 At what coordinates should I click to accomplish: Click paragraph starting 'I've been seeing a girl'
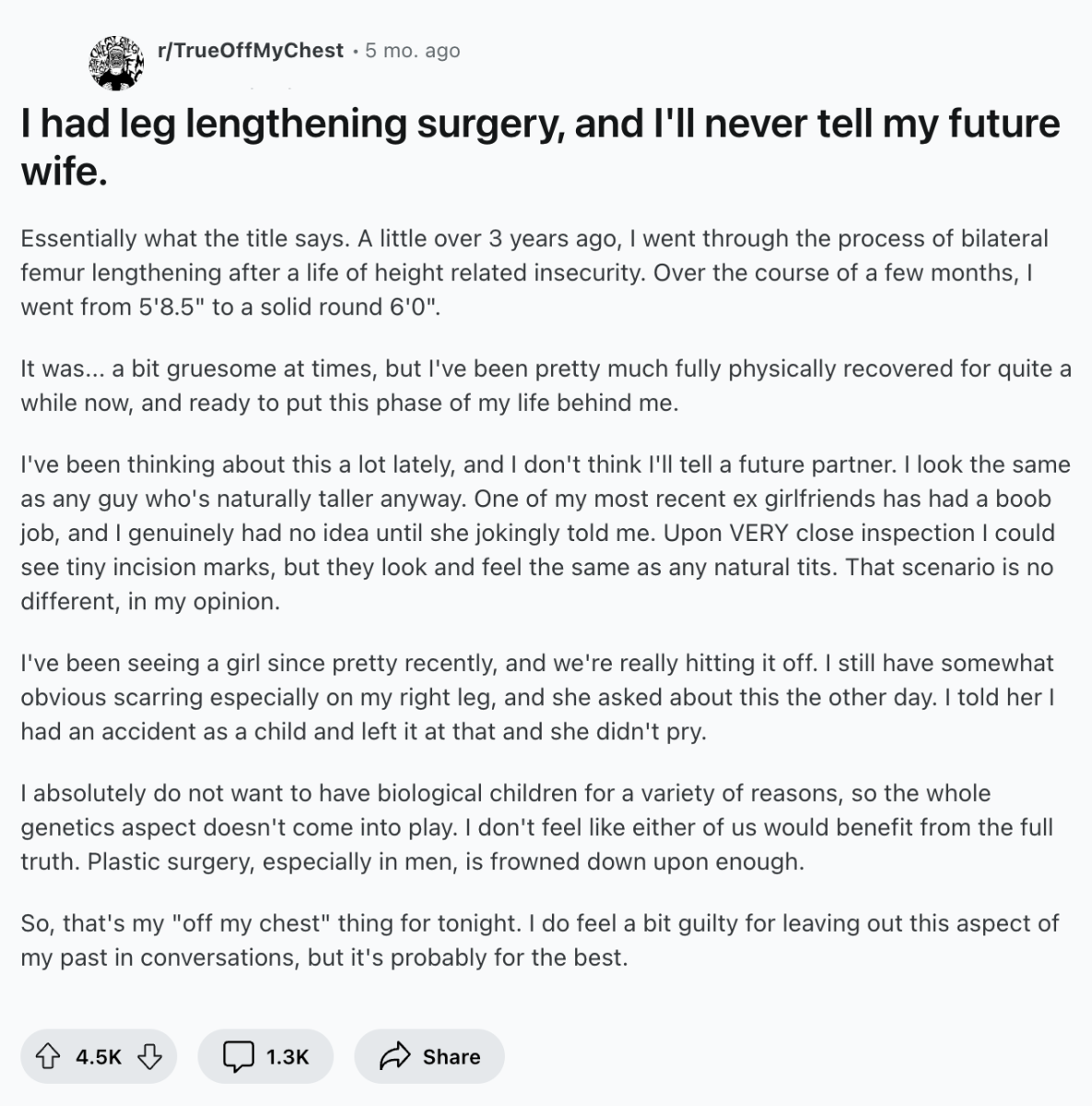(x=537, y=698)
